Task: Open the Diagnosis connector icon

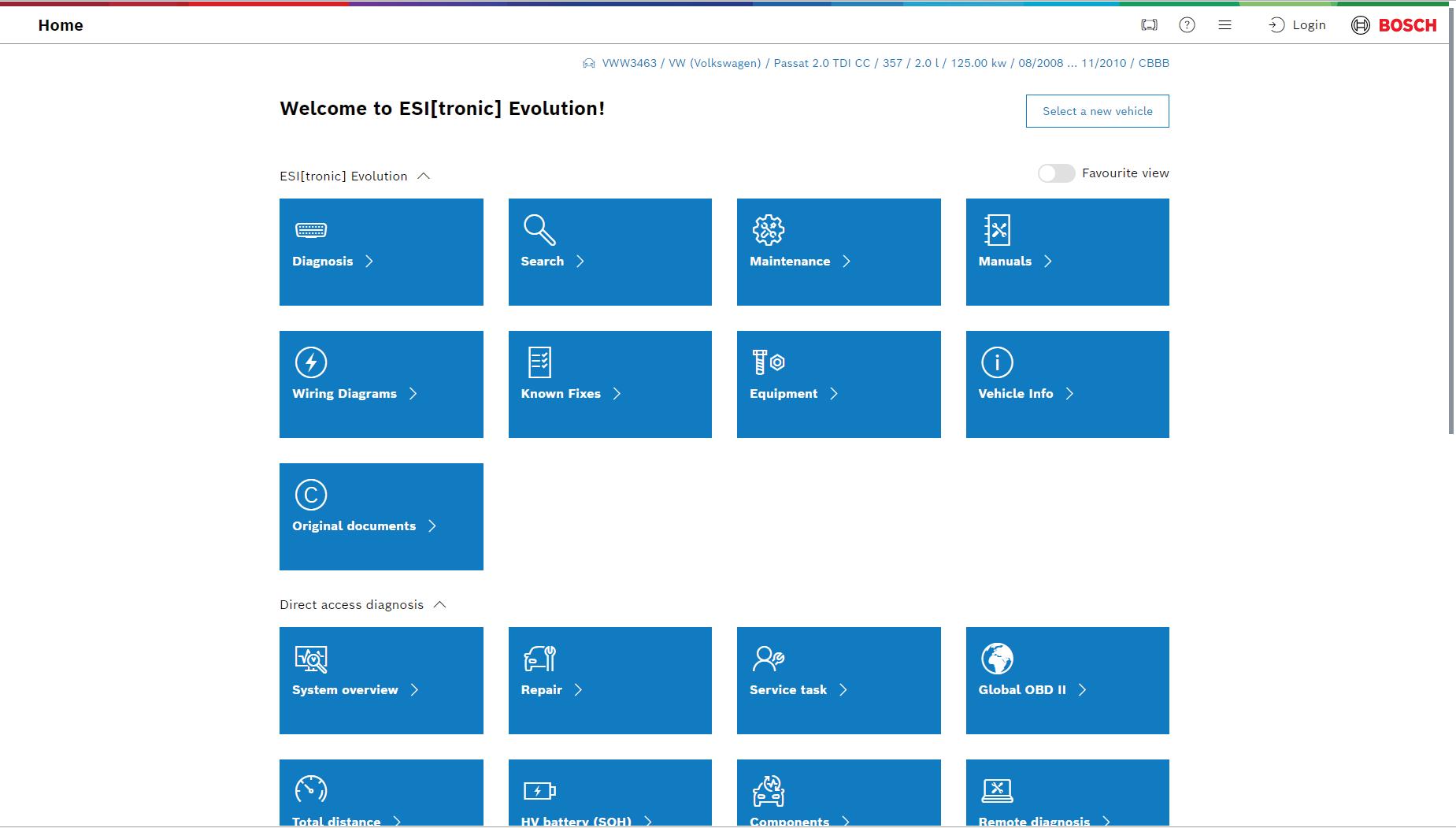Action: (311, 230)
